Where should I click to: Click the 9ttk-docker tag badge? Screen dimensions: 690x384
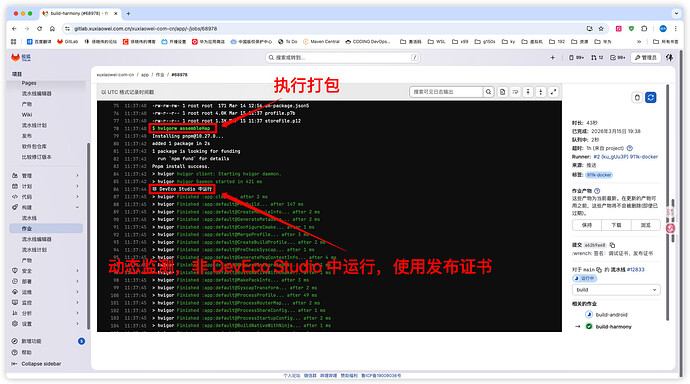pyautogui.click(x=599, y=175)
